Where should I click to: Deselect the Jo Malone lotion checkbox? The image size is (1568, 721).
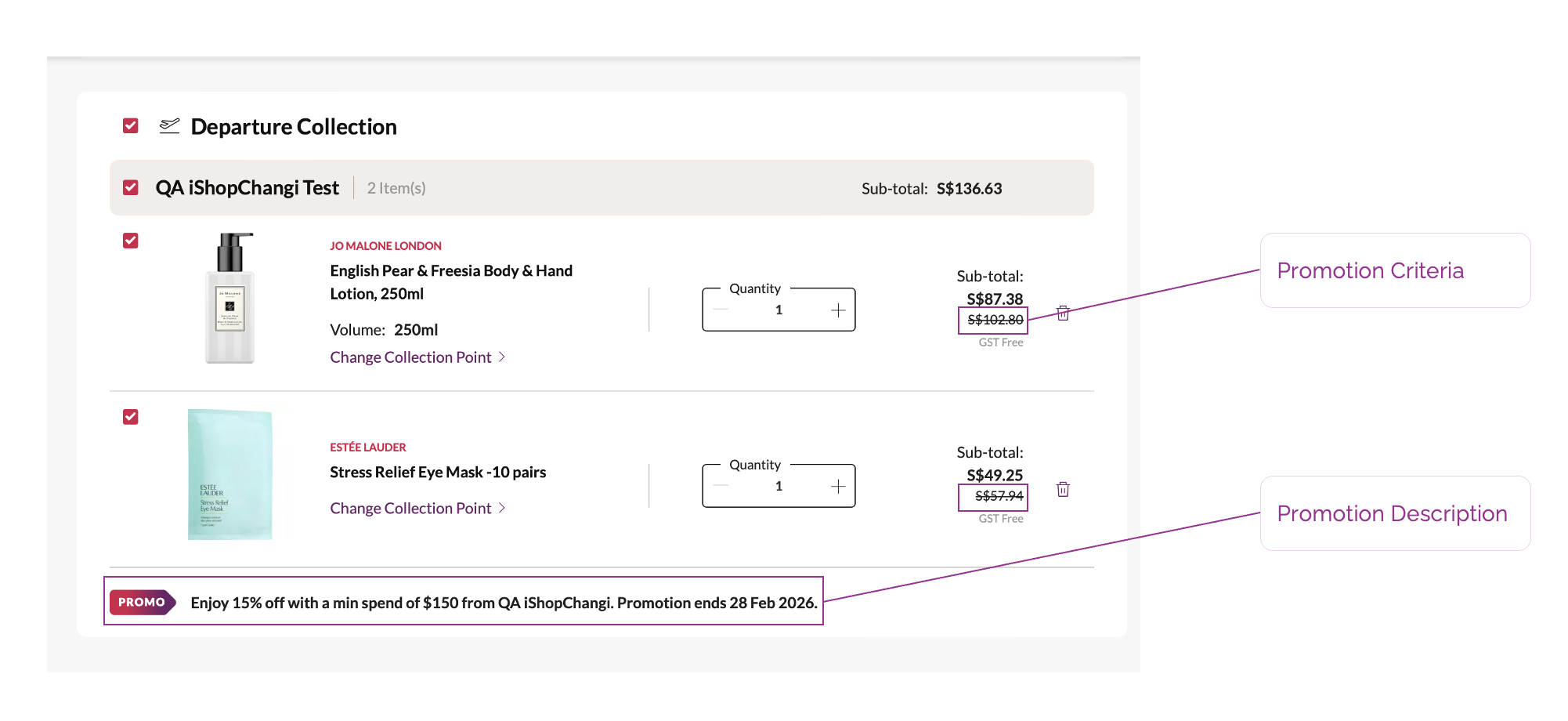(131, 241)
